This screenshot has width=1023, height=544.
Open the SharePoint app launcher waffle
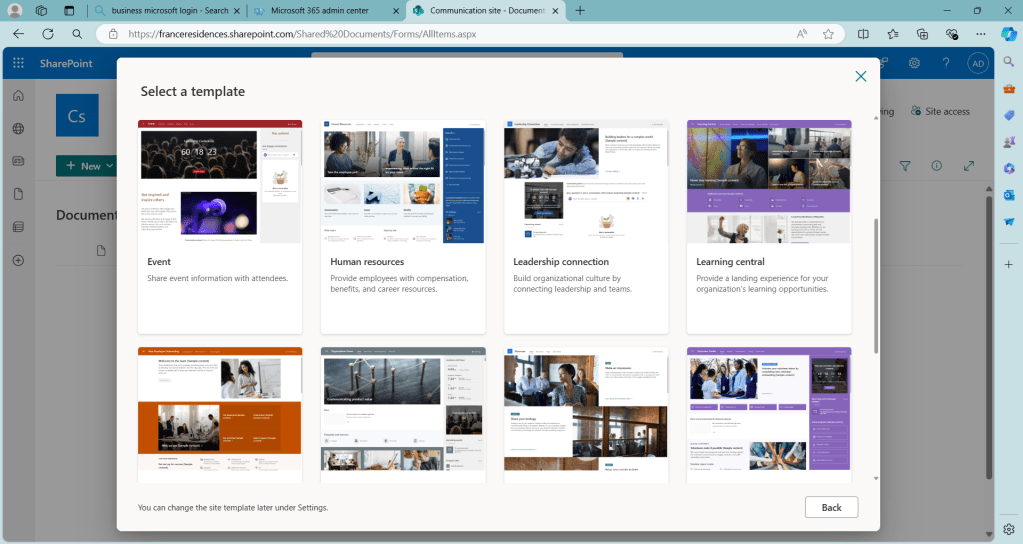coord(18,63)
